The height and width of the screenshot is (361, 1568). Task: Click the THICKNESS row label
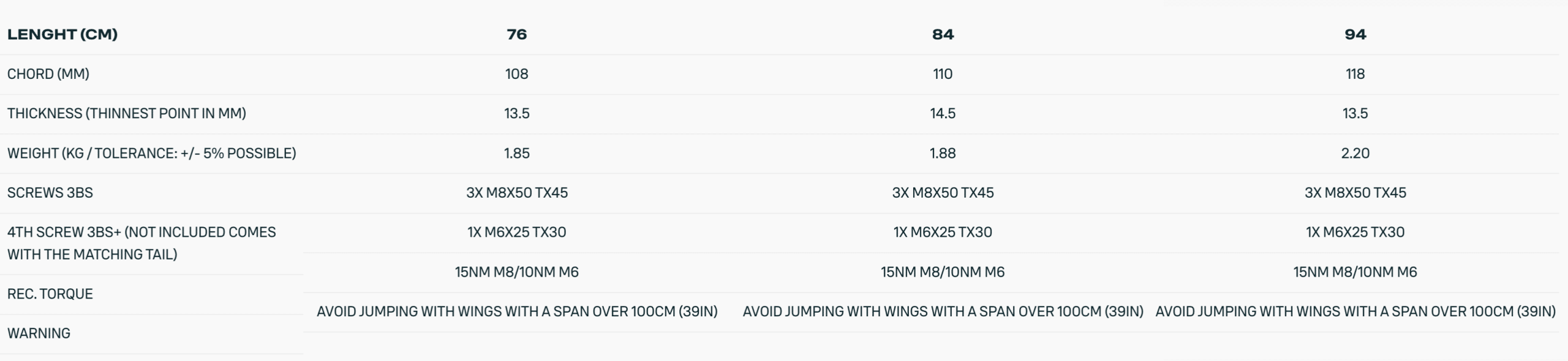coord(127,113)
